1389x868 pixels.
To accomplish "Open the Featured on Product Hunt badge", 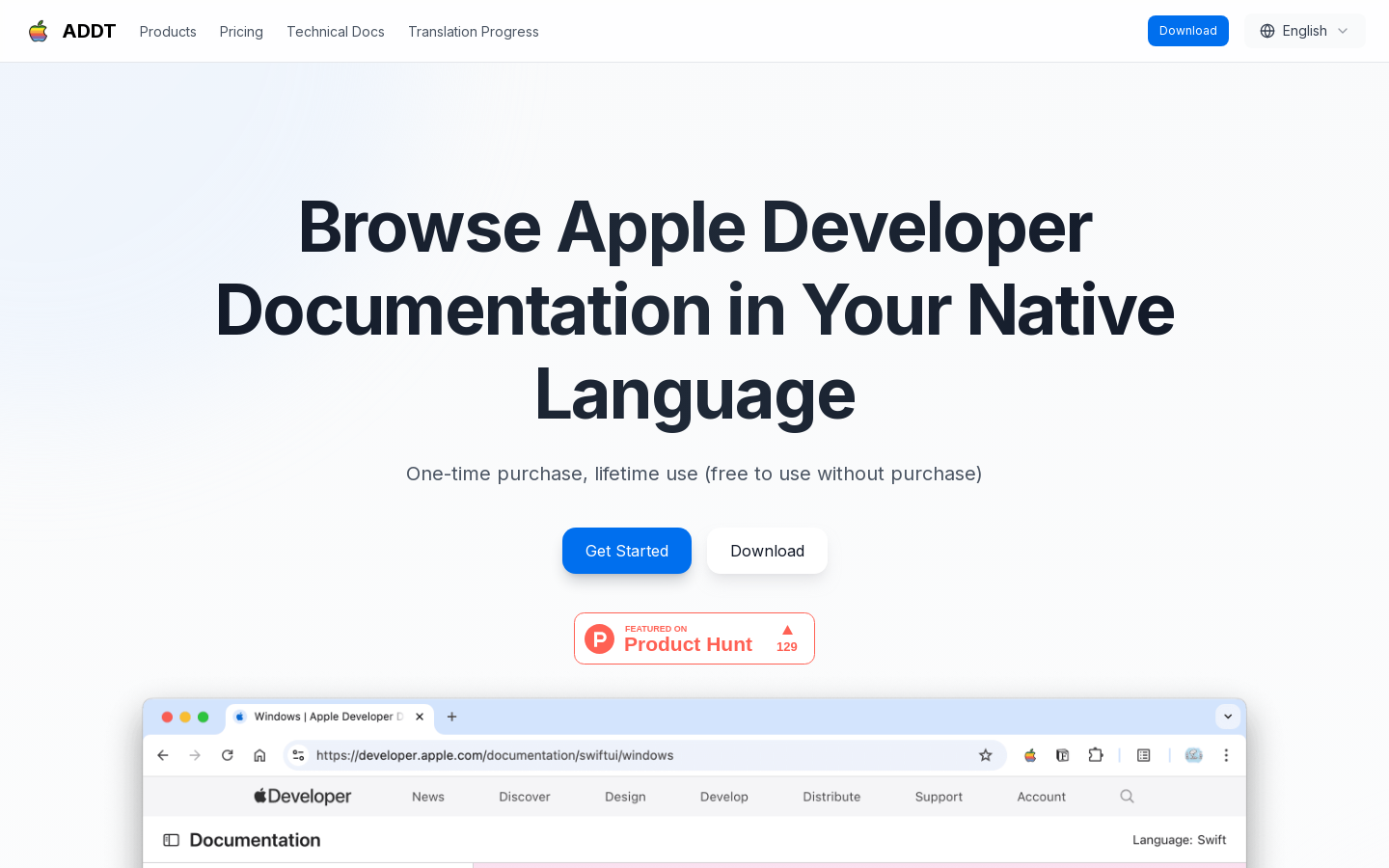I will (694, 638).
